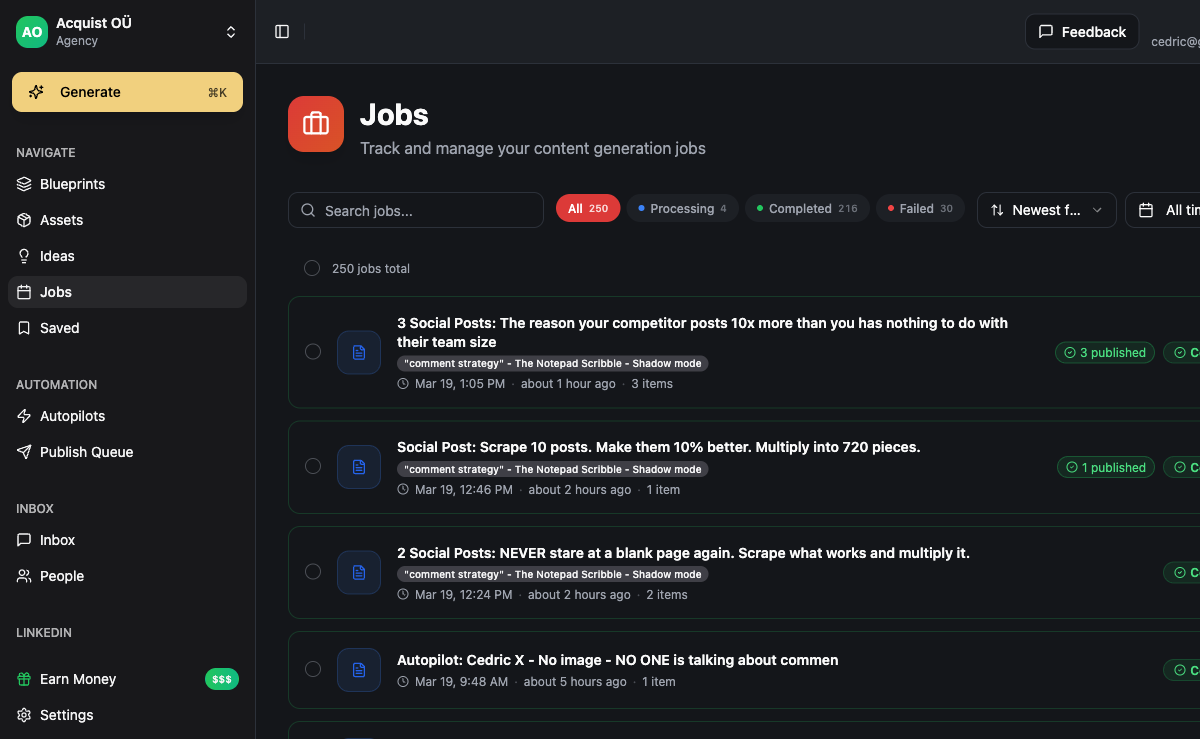Filter jobs by Completed
1200x739 pixels.
coord(808,208)
